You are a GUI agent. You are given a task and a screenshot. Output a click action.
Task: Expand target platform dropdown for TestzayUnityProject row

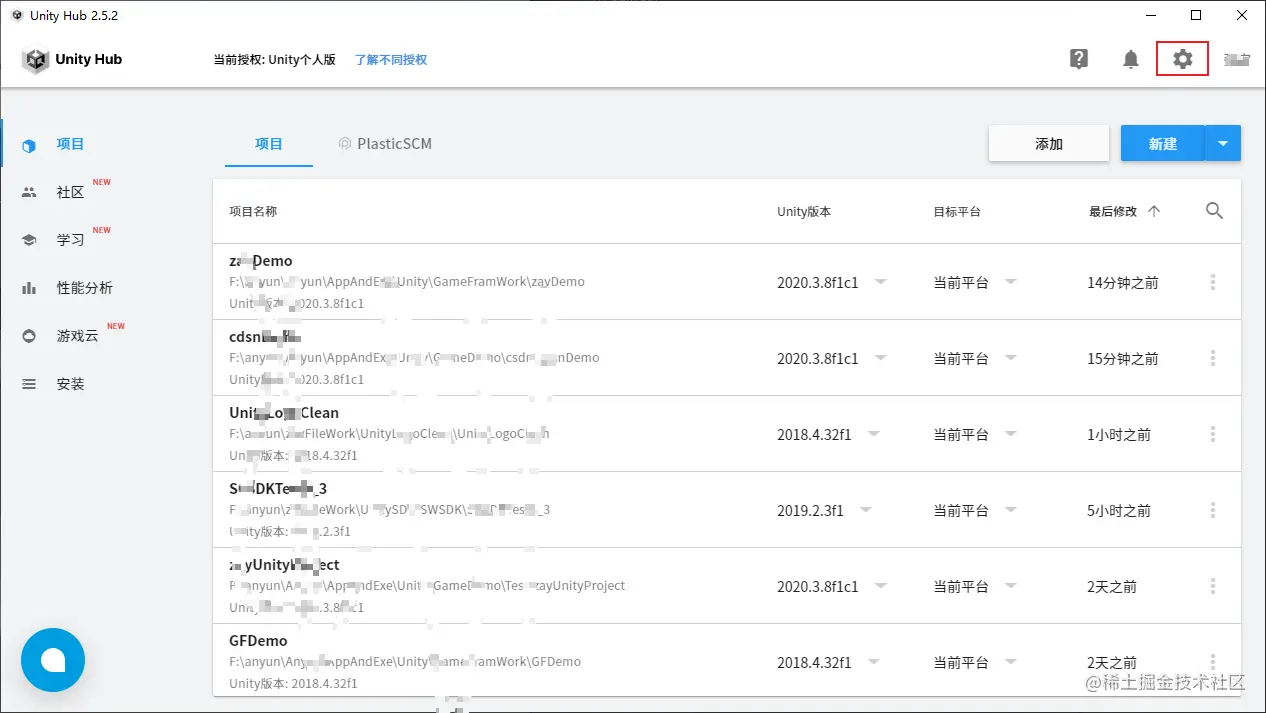(1010, 585)
